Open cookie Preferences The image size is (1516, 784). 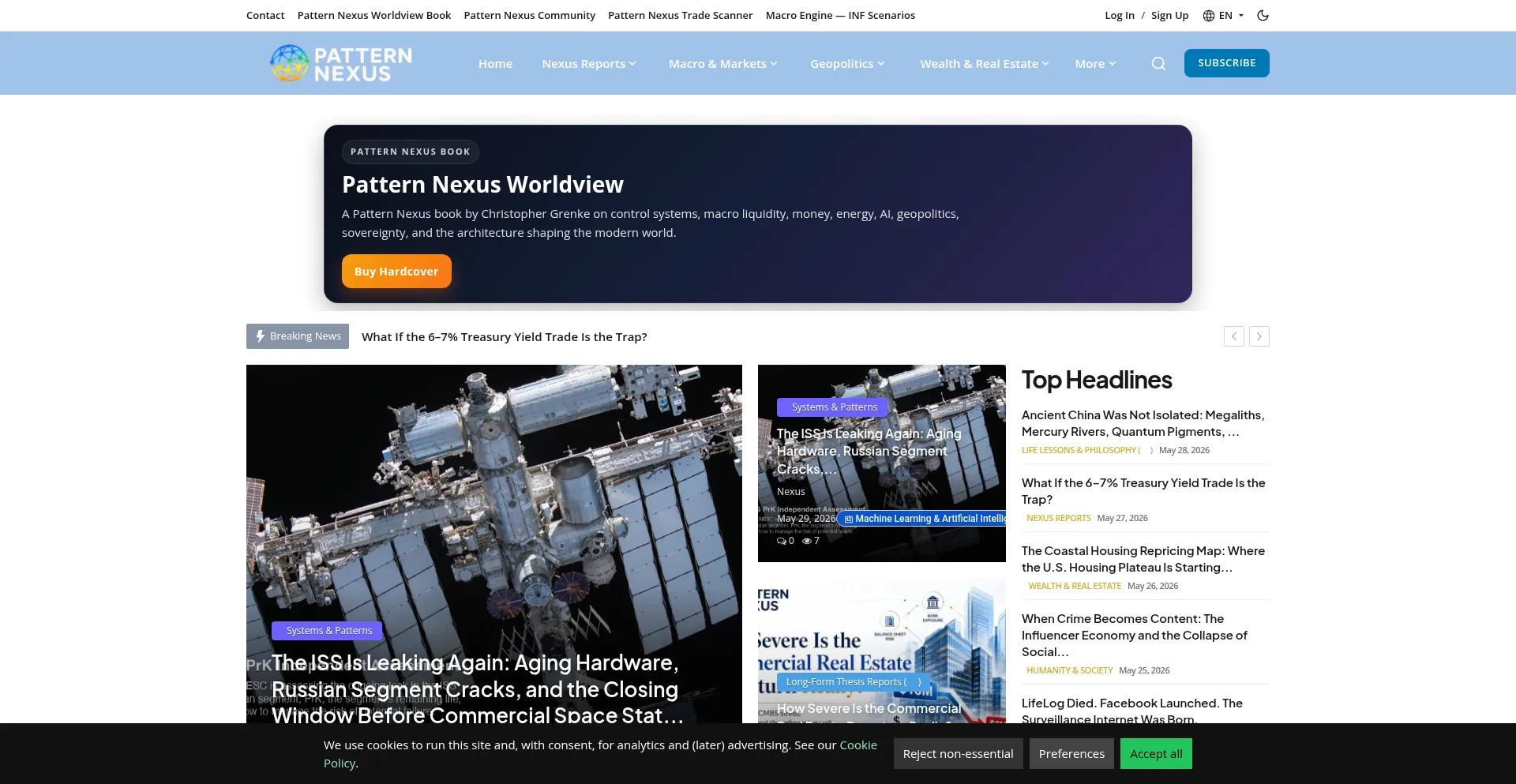point(1071,754)
